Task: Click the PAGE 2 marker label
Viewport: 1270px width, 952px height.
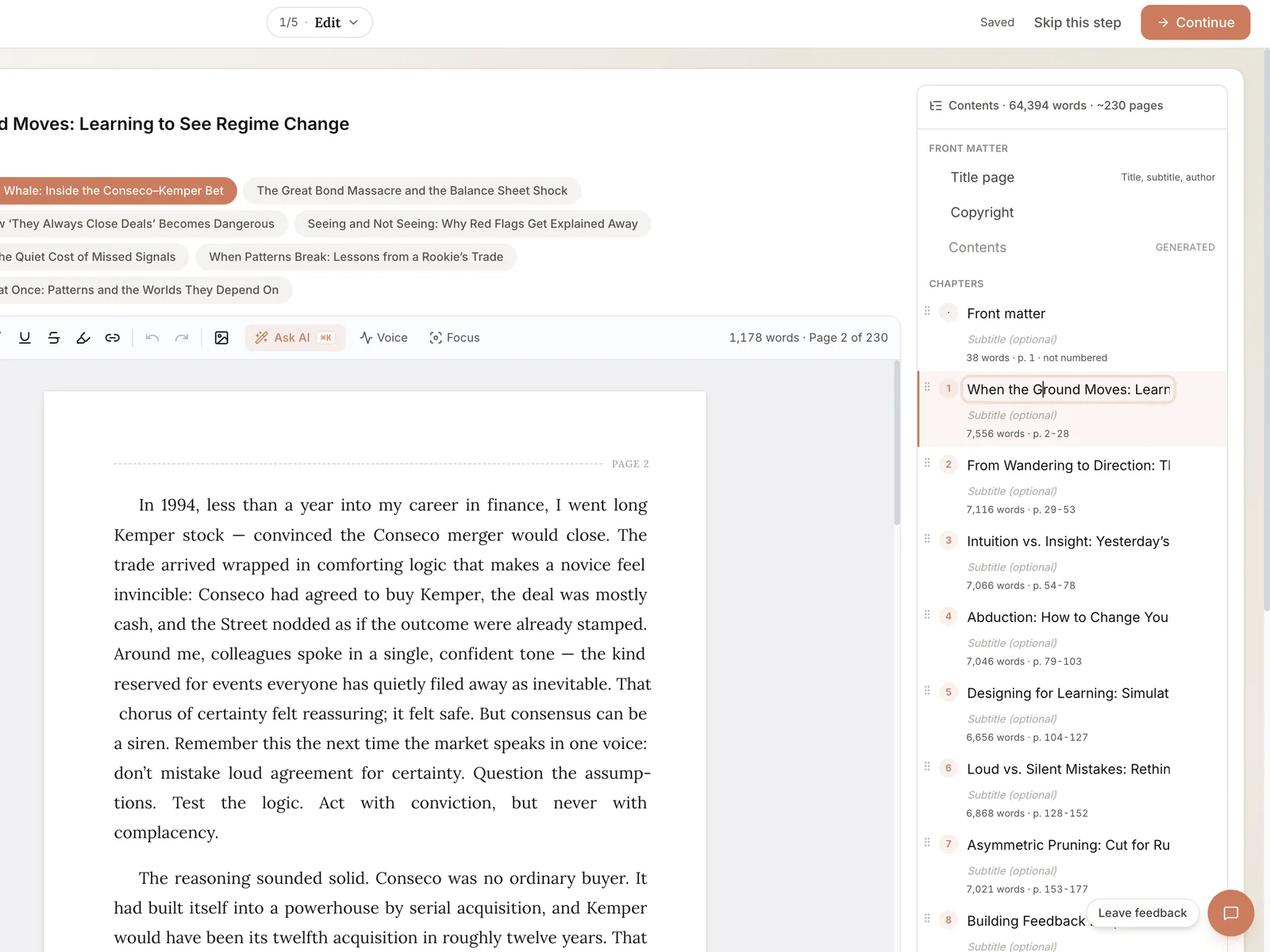Action: click(630, 464)
